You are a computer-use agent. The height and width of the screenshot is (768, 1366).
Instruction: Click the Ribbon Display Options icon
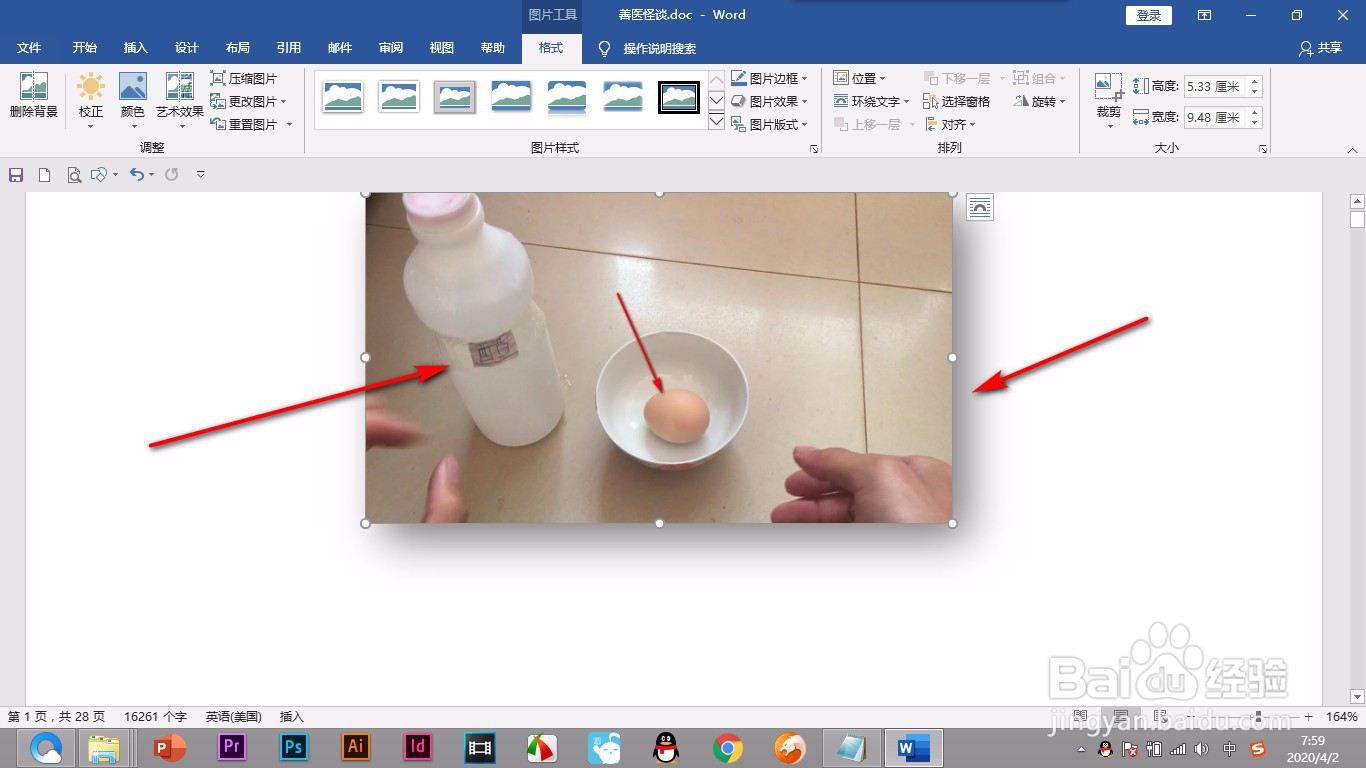1205,15
